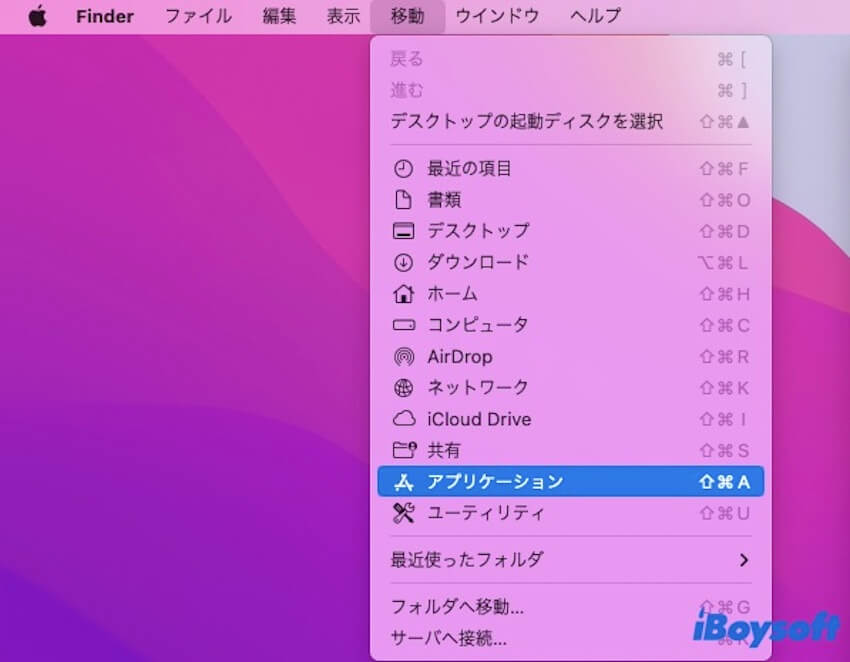850x662 pixels.
Task: Click the ⇧⌘F shortcut on 最近の項目 row
Action: pos(724,169)
